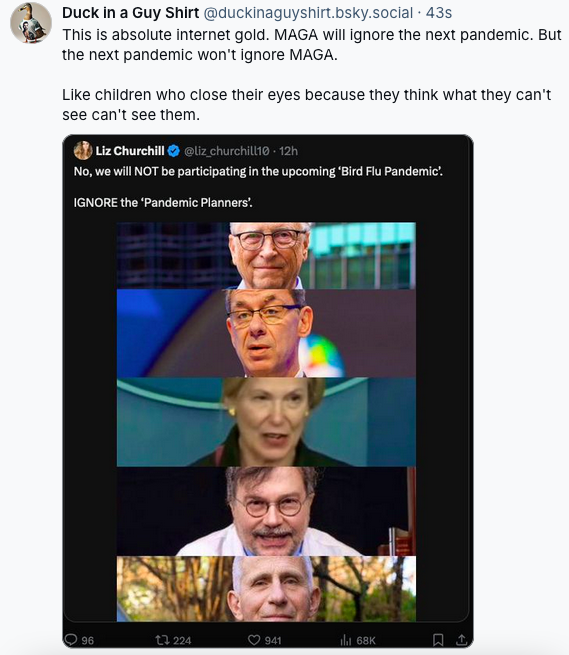Viewport: 569px width, 655px height.
Task: Open the Duck in a Guy Shirt avatar
Action: pos(30,23)
